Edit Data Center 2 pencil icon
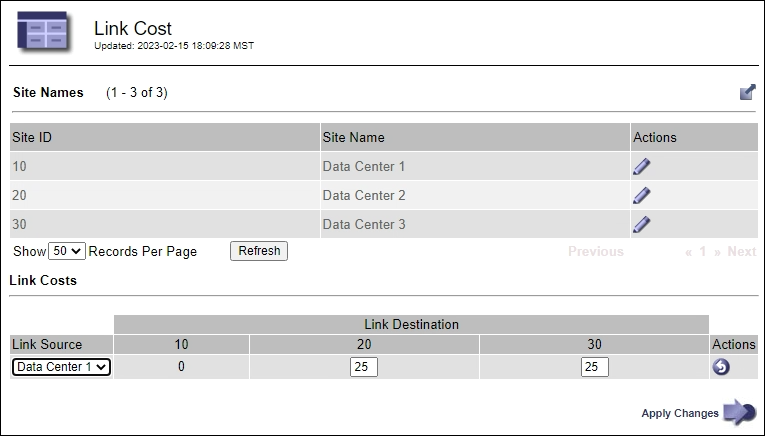765x436 pixels. 642,195
